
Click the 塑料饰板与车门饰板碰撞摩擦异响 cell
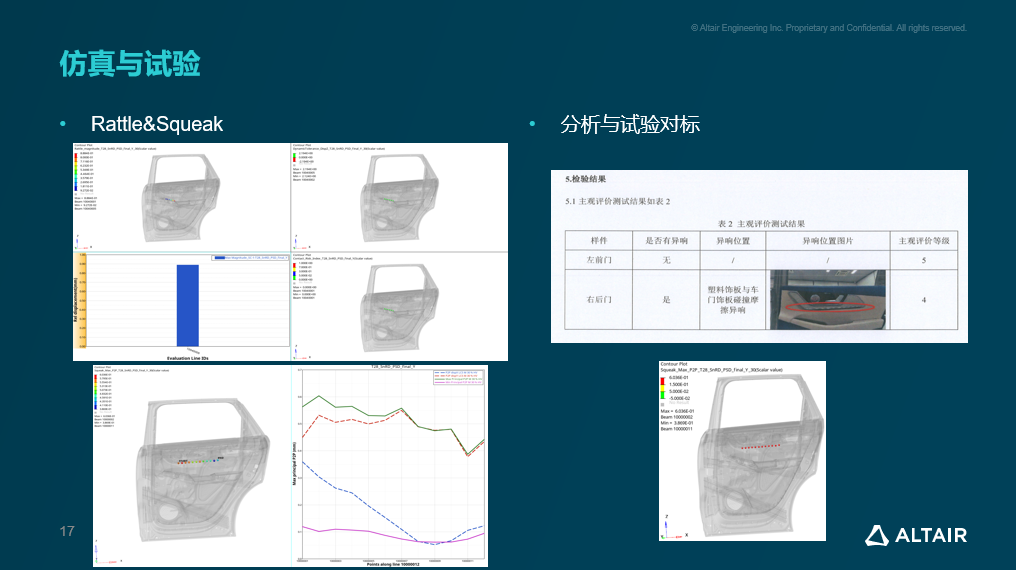click(733, 300)
